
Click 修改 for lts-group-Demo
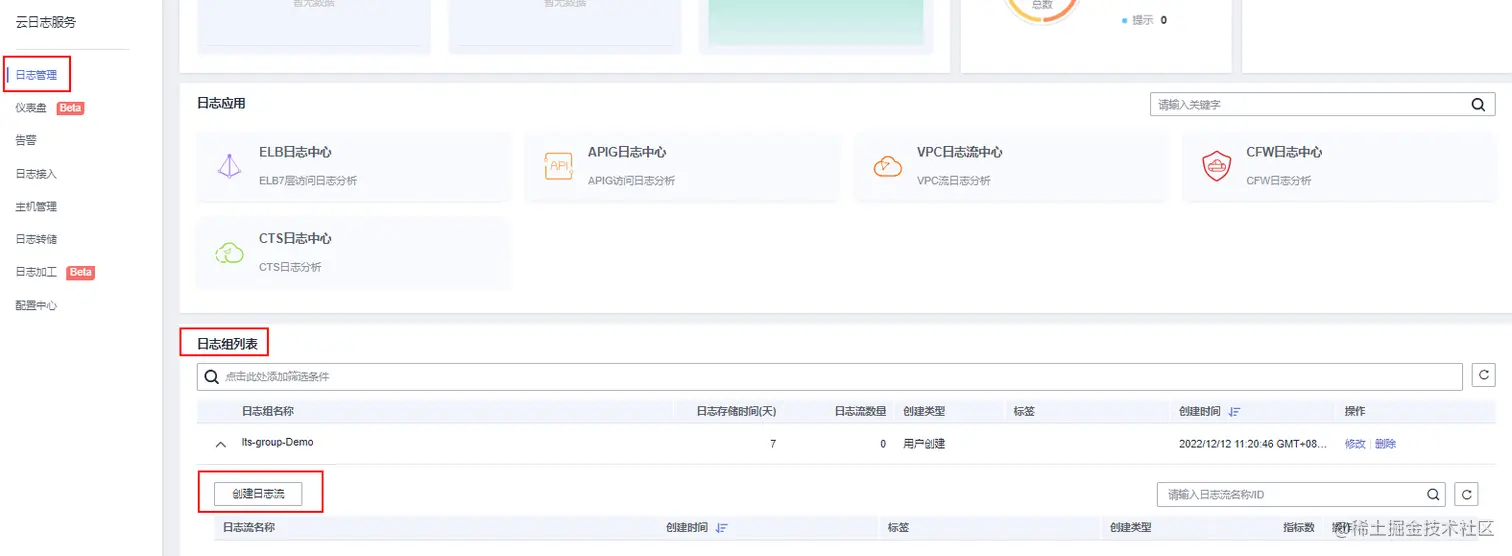click(x=1355, y=444)
